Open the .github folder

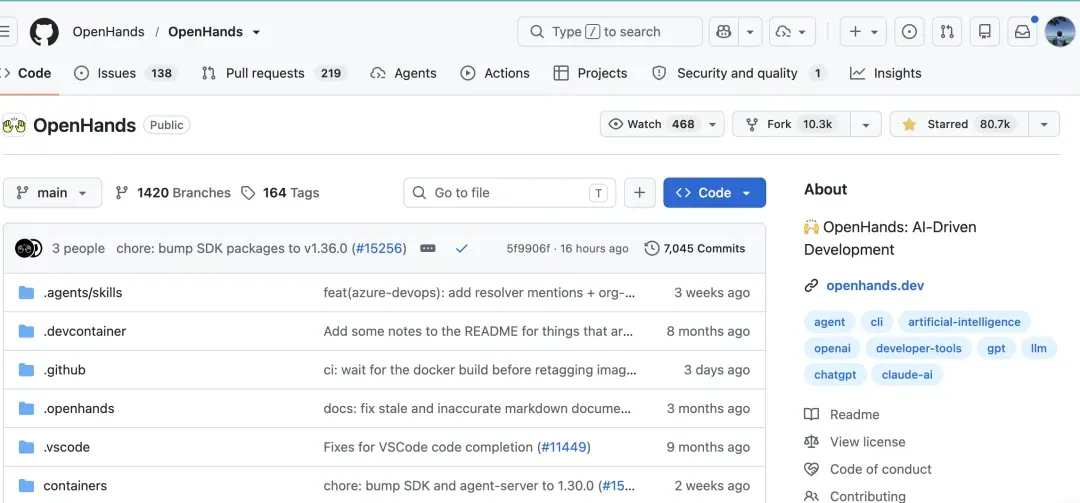tap(65, 370)
